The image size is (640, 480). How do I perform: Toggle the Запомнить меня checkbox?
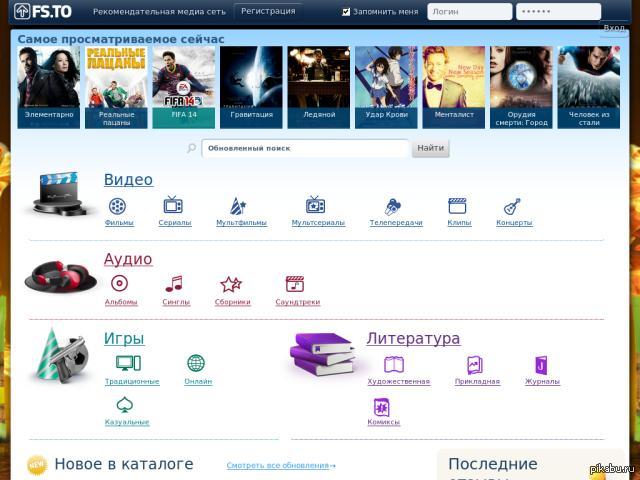(347, 12)
